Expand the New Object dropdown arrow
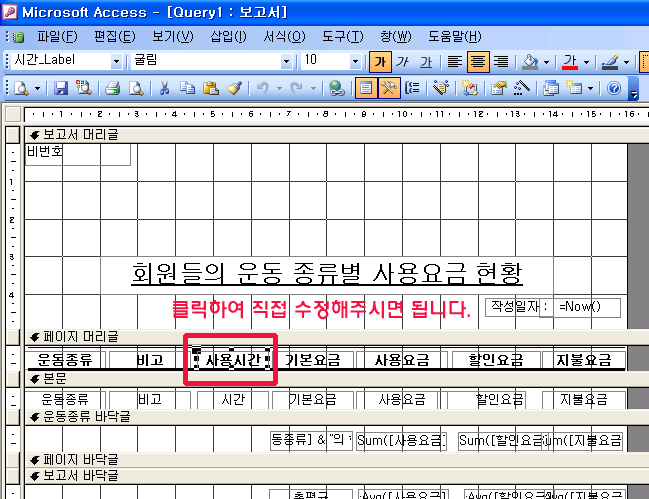 (x=590, y=88)
